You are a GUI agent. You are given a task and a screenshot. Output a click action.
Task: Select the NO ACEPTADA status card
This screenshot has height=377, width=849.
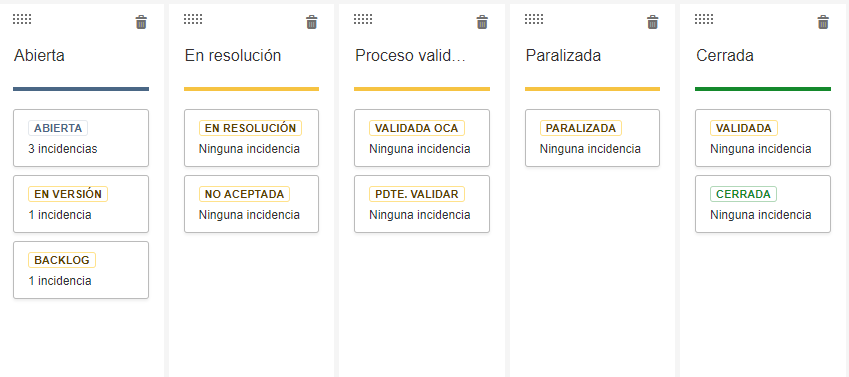point(251,204)
